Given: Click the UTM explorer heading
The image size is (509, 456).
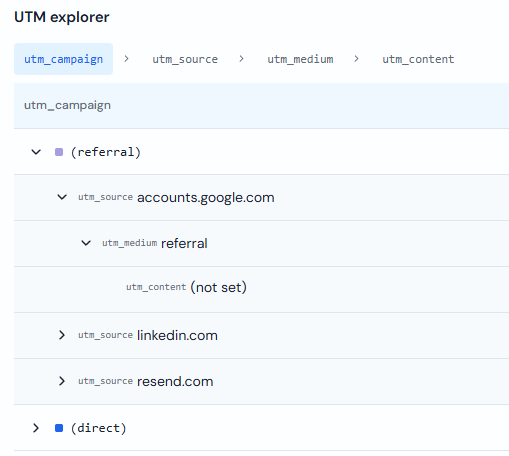Looking at the screenshot, I should pos(62,17).
